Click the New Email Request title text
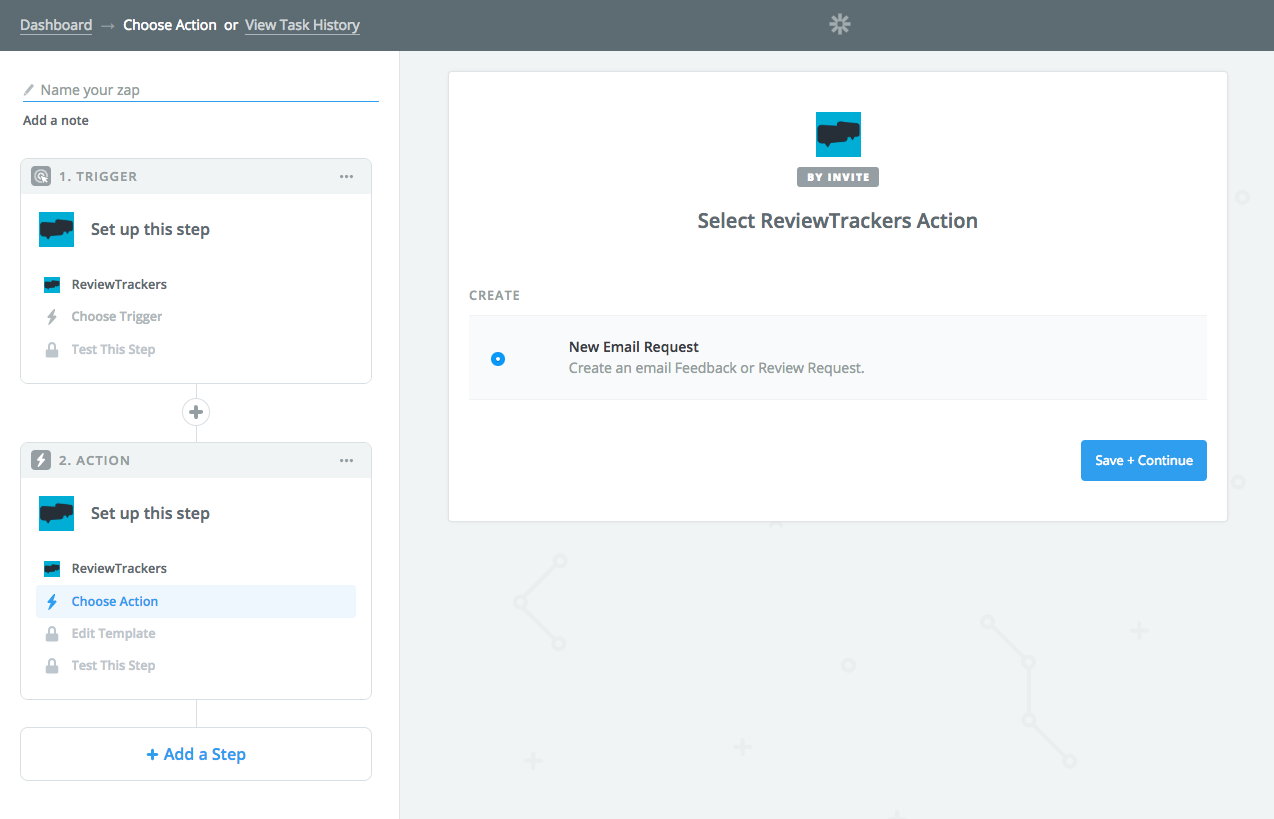1274x819 pixels. pyautogui.click(x=634, y=347)
